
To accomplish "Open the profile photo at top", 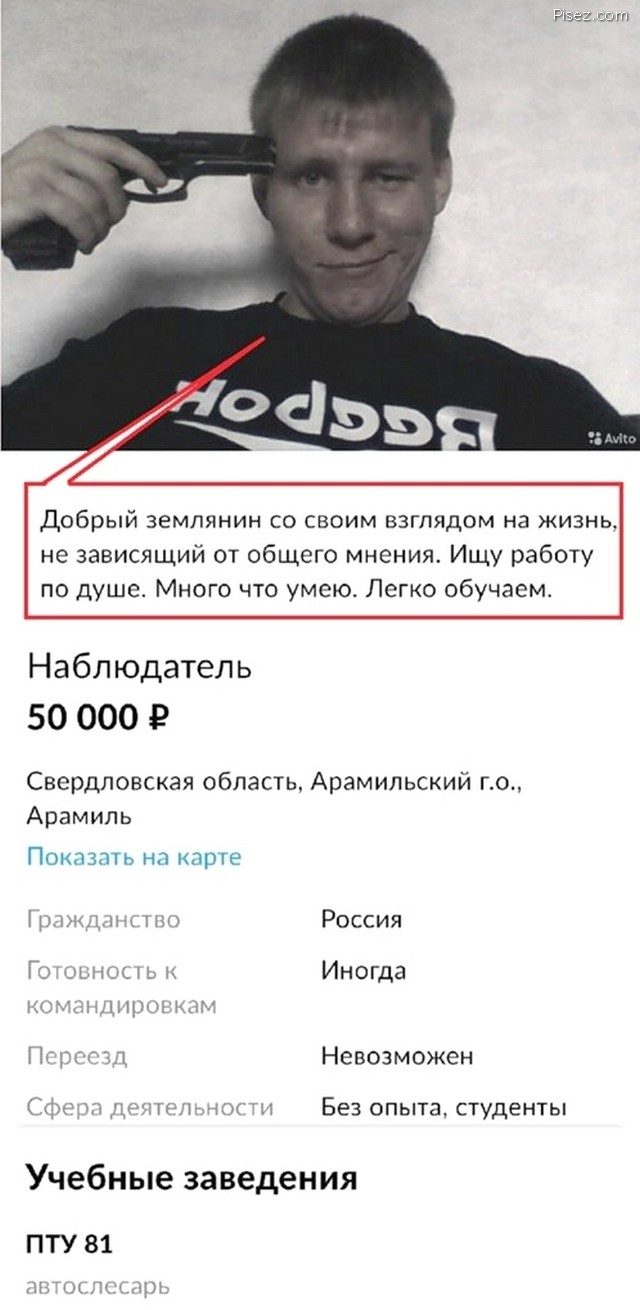I will coord(320,225).
